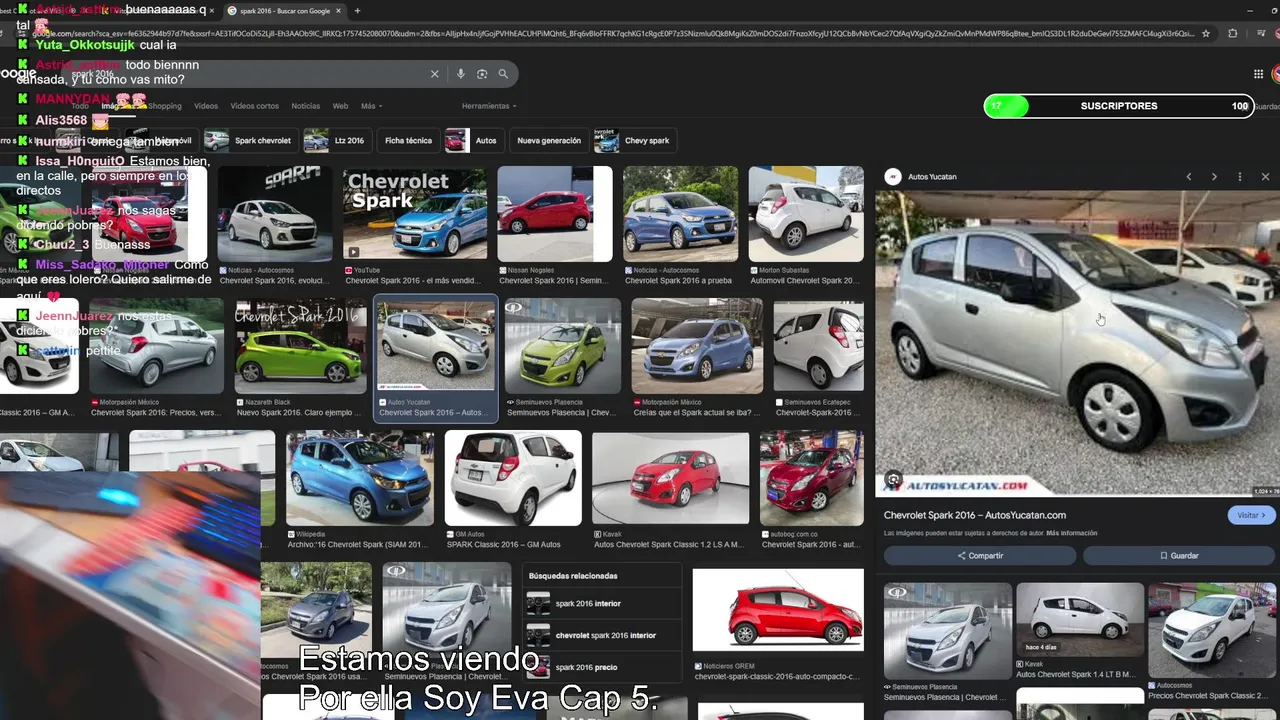The width and height of the screenshot is (1280, 720).
Task: Open the Seminuevos Plasencia related image in the side panel
Action: point(948,630)
